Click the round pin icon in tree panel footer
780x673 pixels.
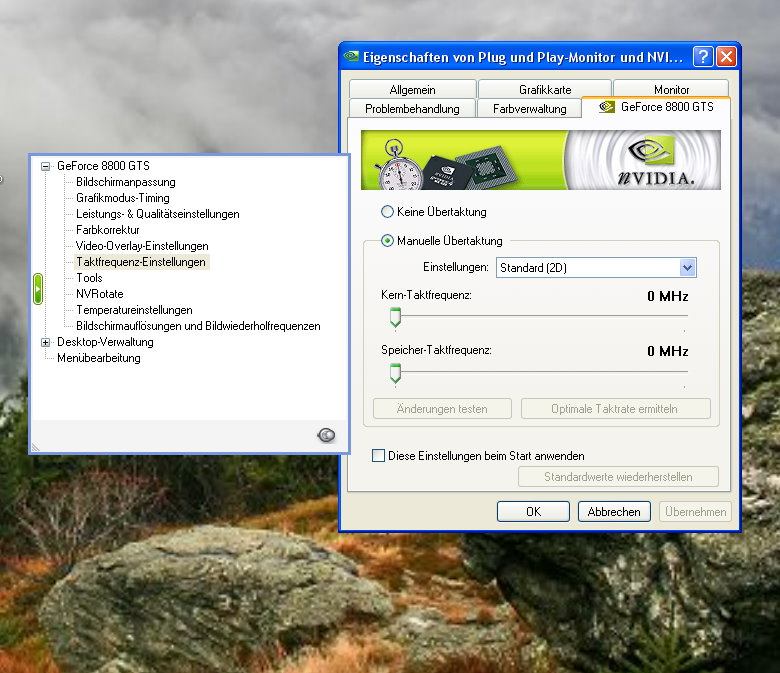pos(326,435)
